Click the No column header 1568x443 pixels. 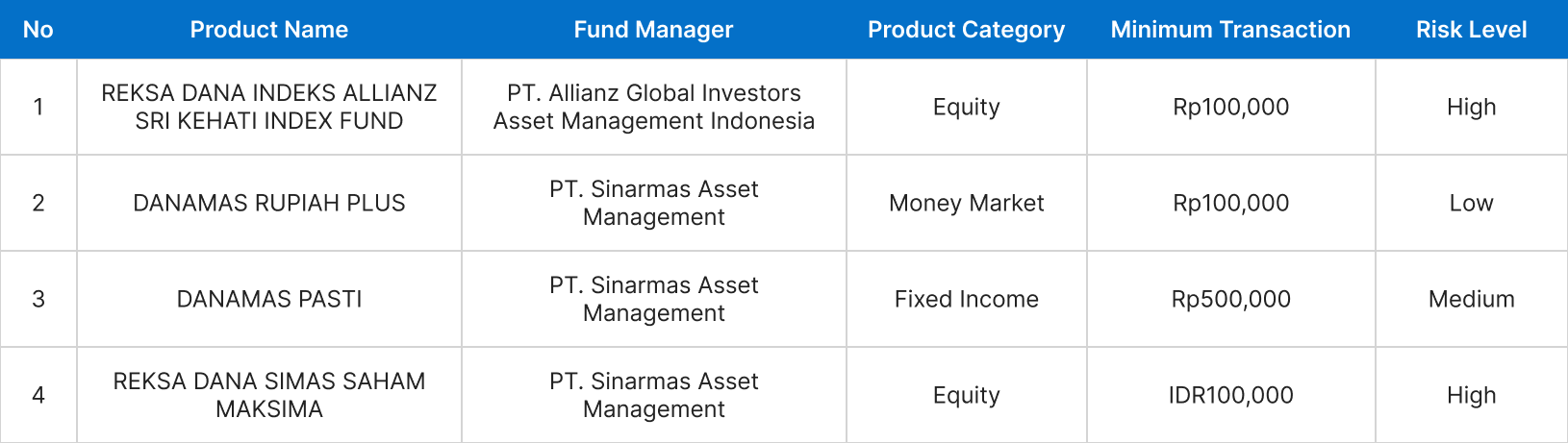point(38,30)
